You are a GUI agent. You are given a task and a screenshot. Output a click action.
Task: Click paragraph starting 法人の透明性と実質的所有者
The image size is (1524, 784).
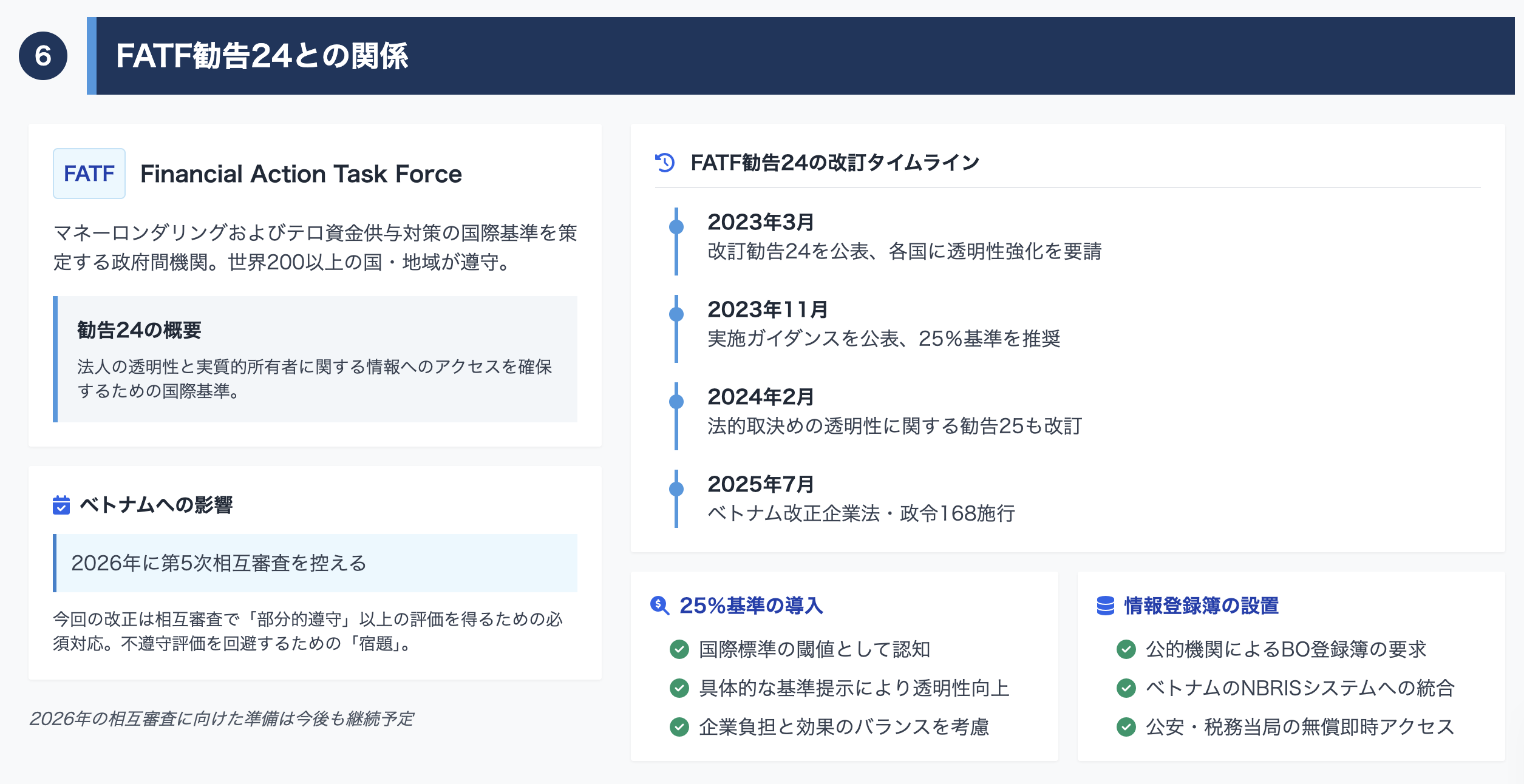point(315,379)
